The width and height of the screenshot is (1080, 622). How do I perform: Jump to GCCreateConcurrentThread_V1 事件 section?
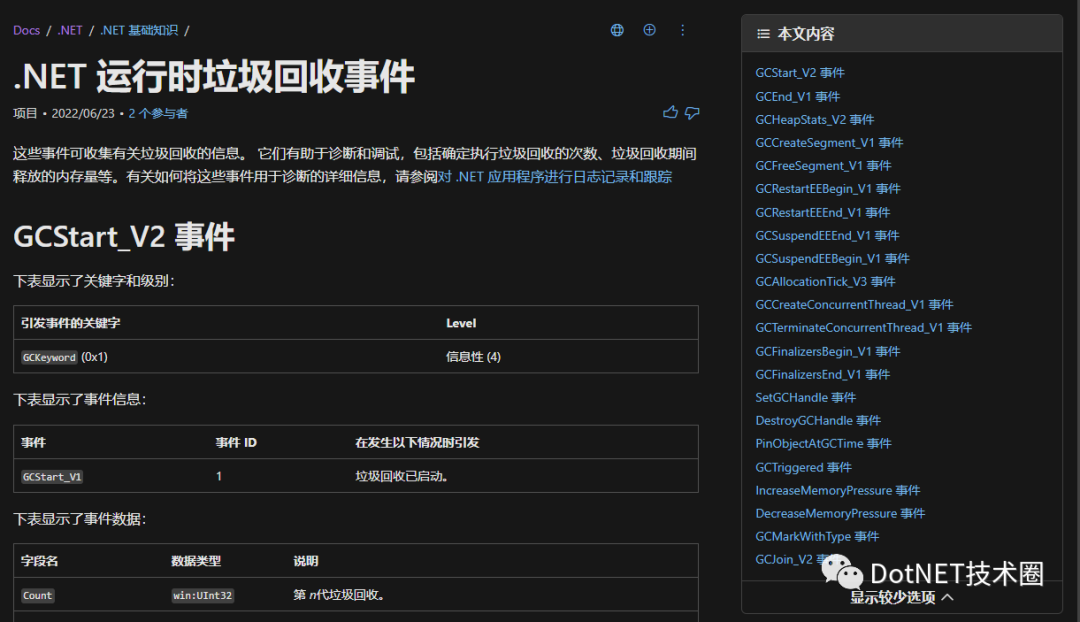854,304
